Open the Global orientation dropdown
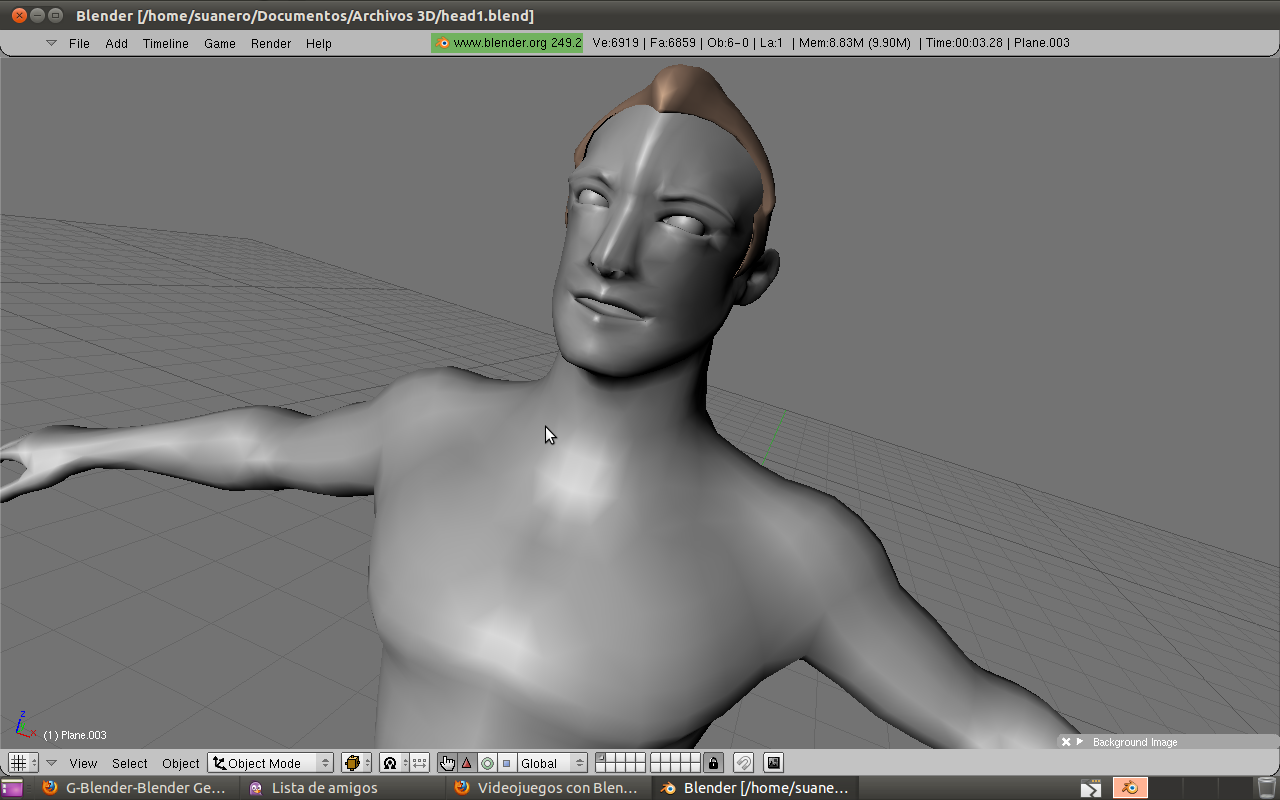The image size is (1280, 800). 552,763
